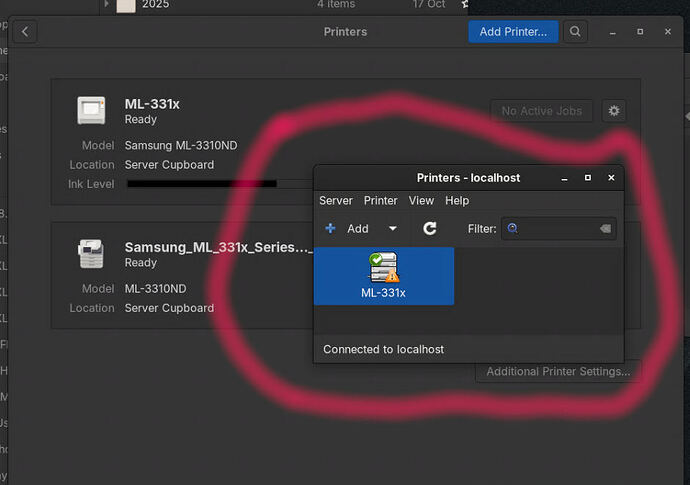Viewport: 690px width, 485px height.
Task: Click the ML-331x printer icon in settings list
Action: pyautogui.click(x=91, y=110)
